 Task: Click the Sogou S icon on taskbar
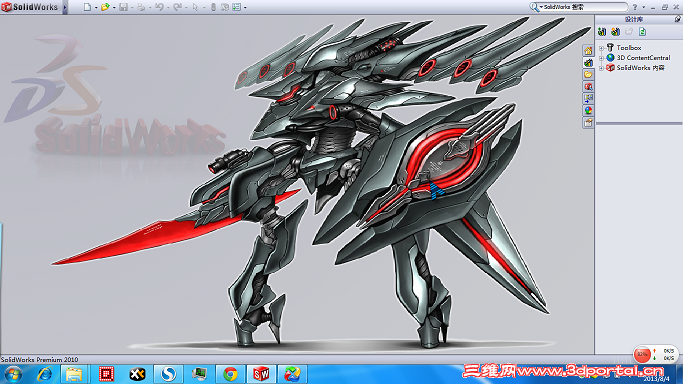168,374
